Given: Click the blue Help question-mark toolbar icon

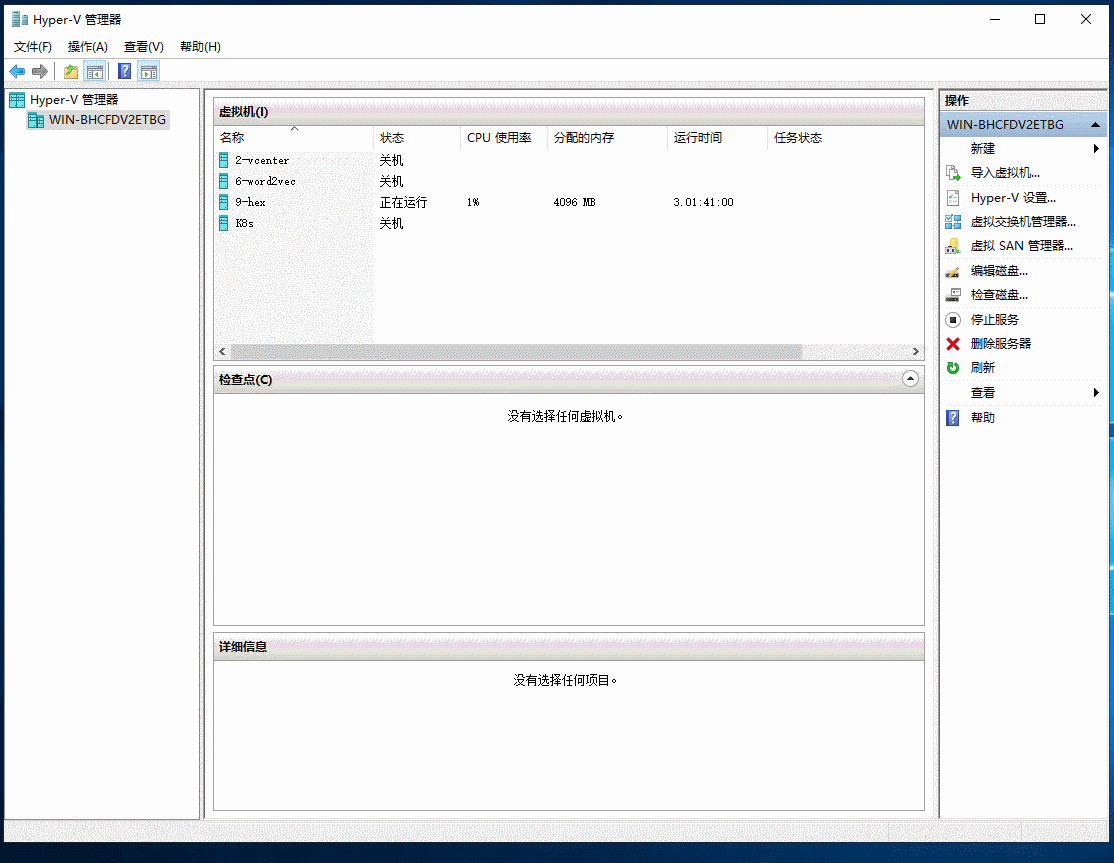Looking at the screenshot, I should [123, 70].
